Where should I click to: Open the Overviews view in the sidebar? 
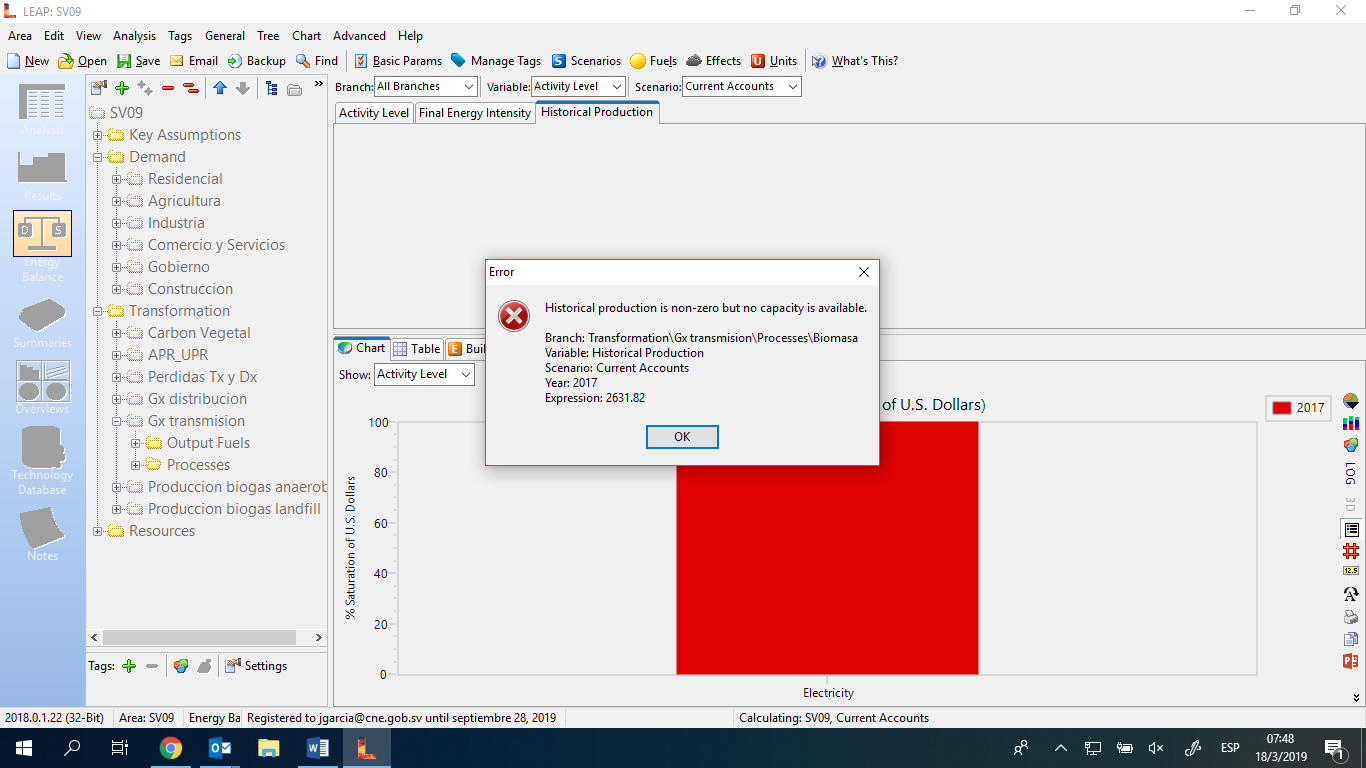coord(42,388)
